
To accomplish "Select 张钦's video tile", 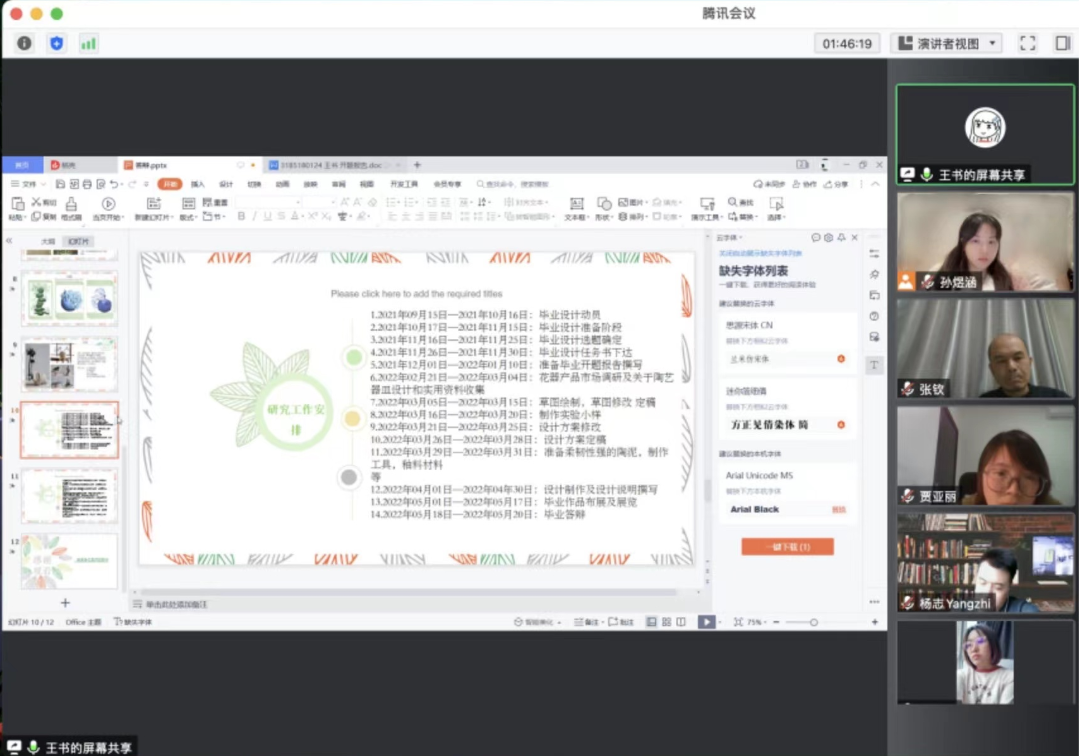I will [x=985, y=349].
